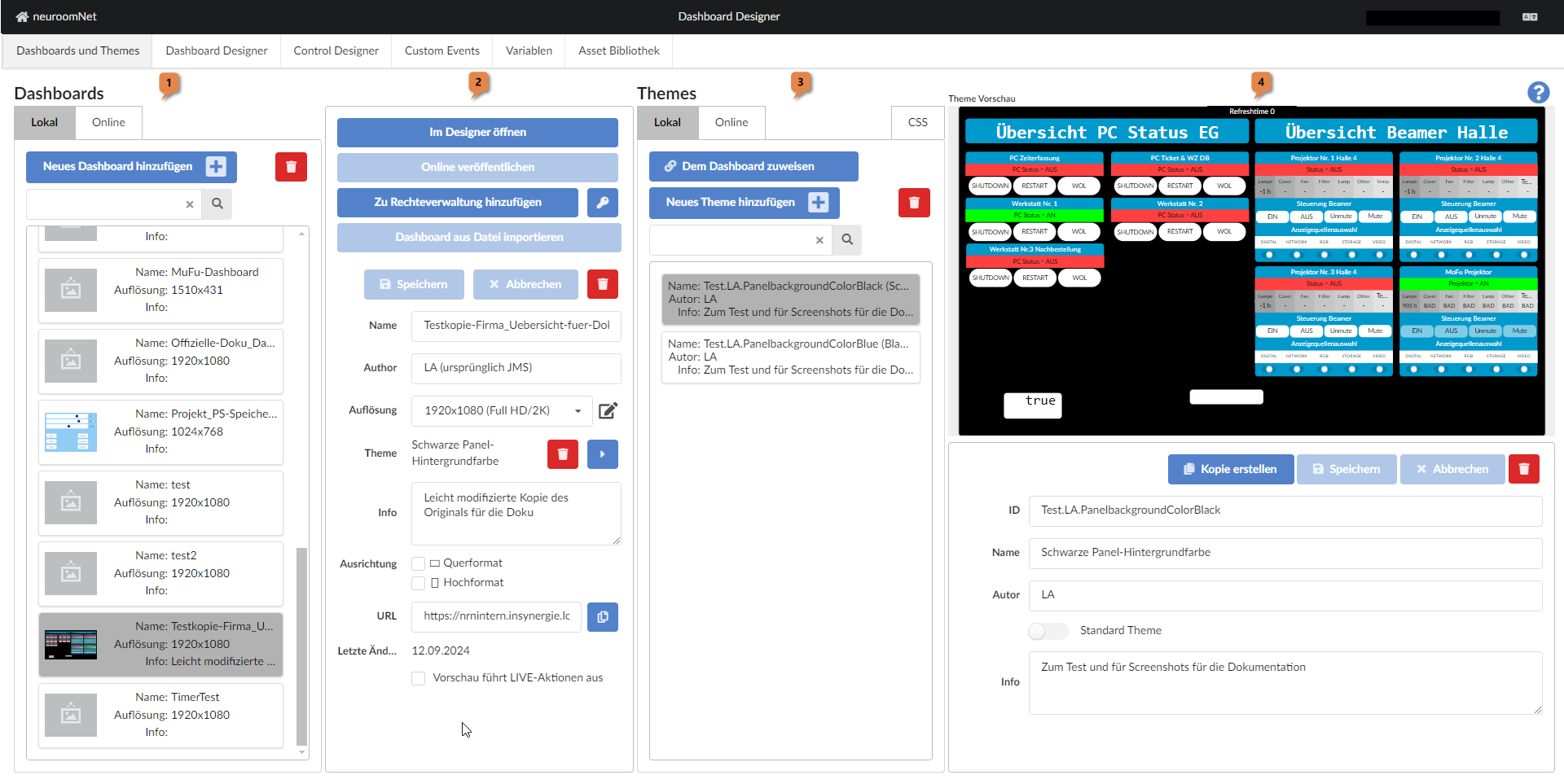Open the 1920x1080 resolution dropdown
Image resolution: width=1564 pixels, height=784 pixels.
tap(501, 411)
